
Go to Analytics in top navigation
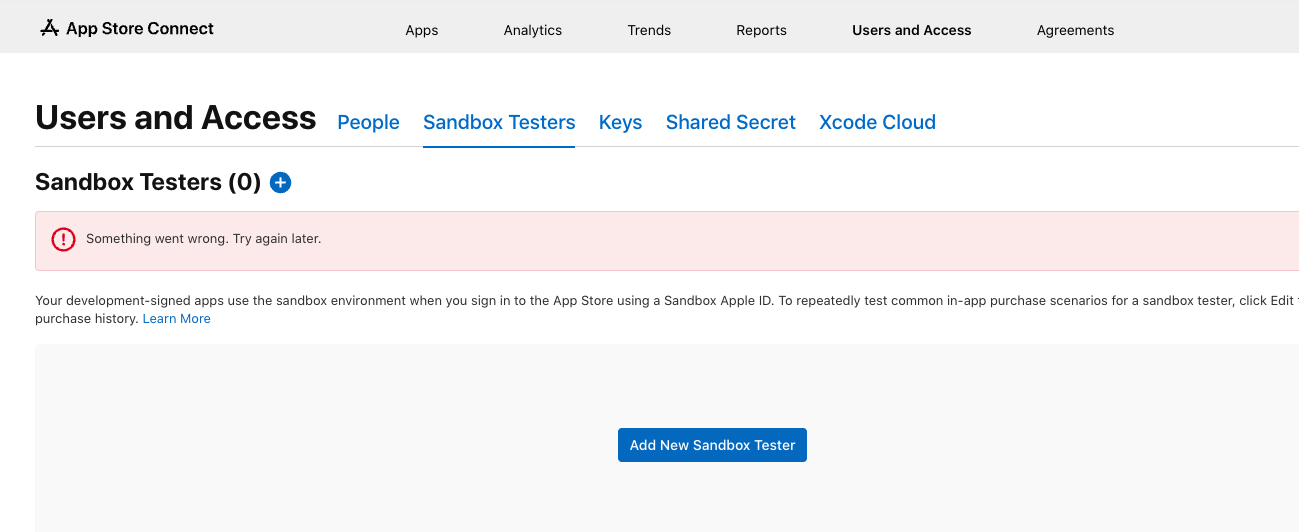(x=533, y=30)
